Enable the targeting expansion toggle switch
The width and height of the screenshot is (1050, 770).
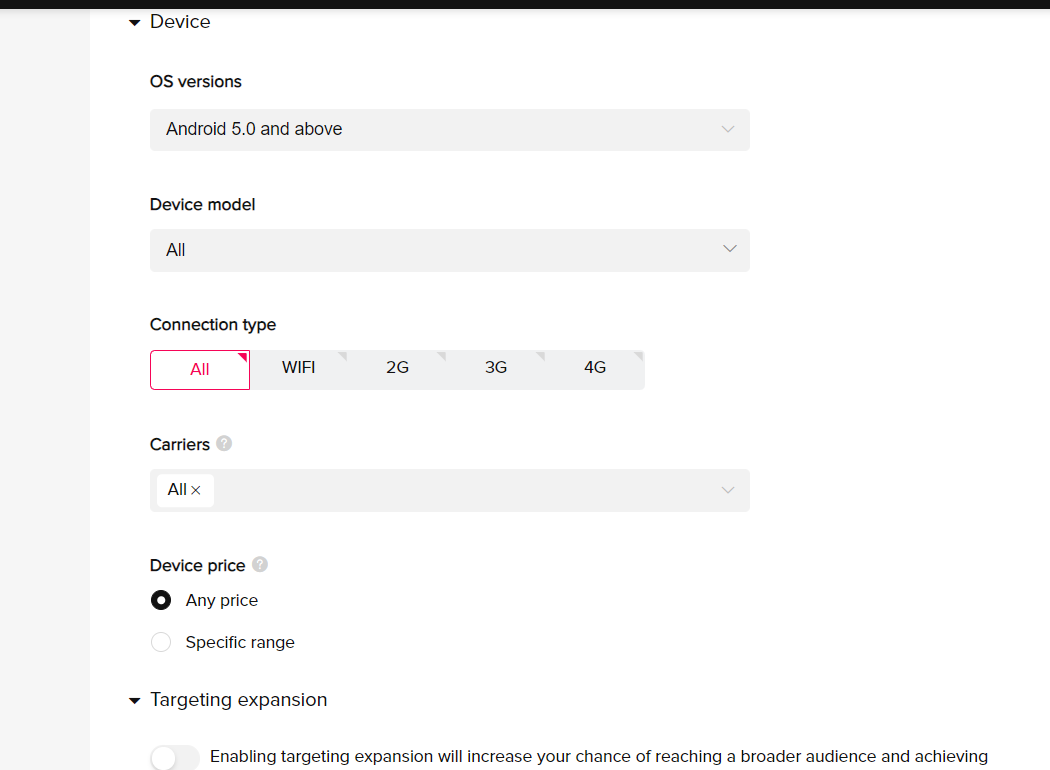coord(175,758)
